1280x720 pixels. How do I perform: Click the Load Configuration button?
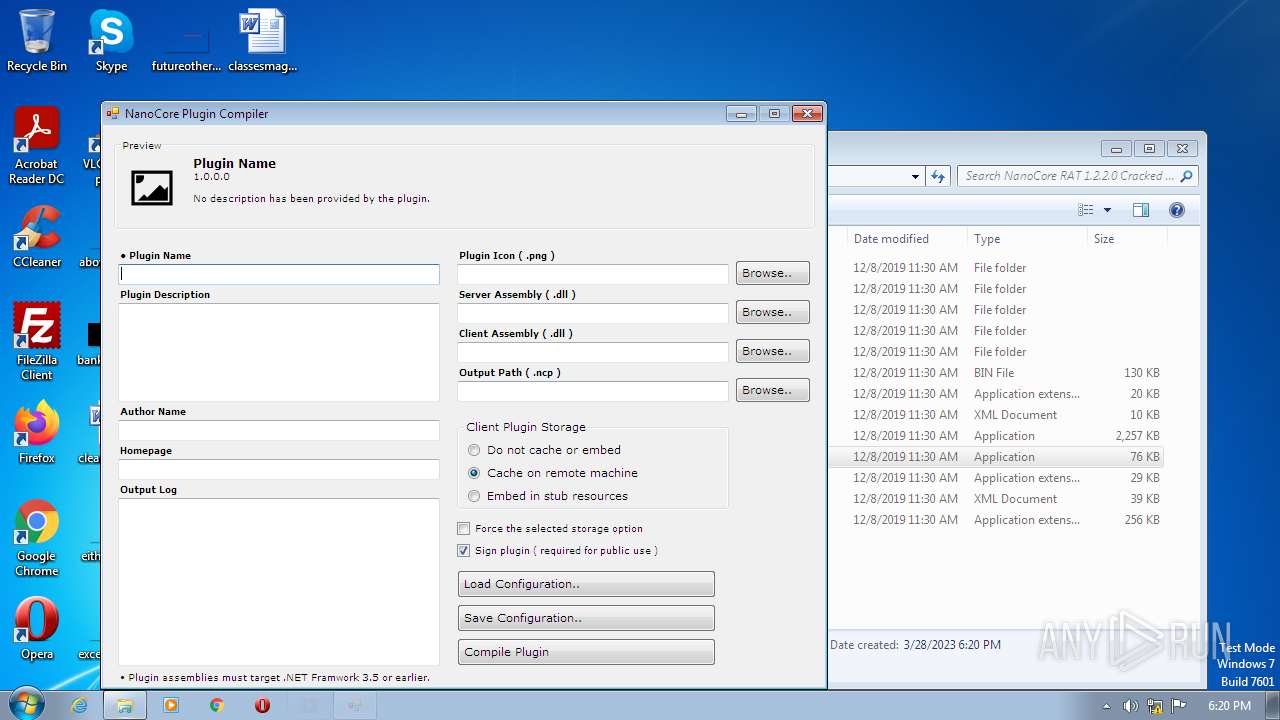(586, 584)
